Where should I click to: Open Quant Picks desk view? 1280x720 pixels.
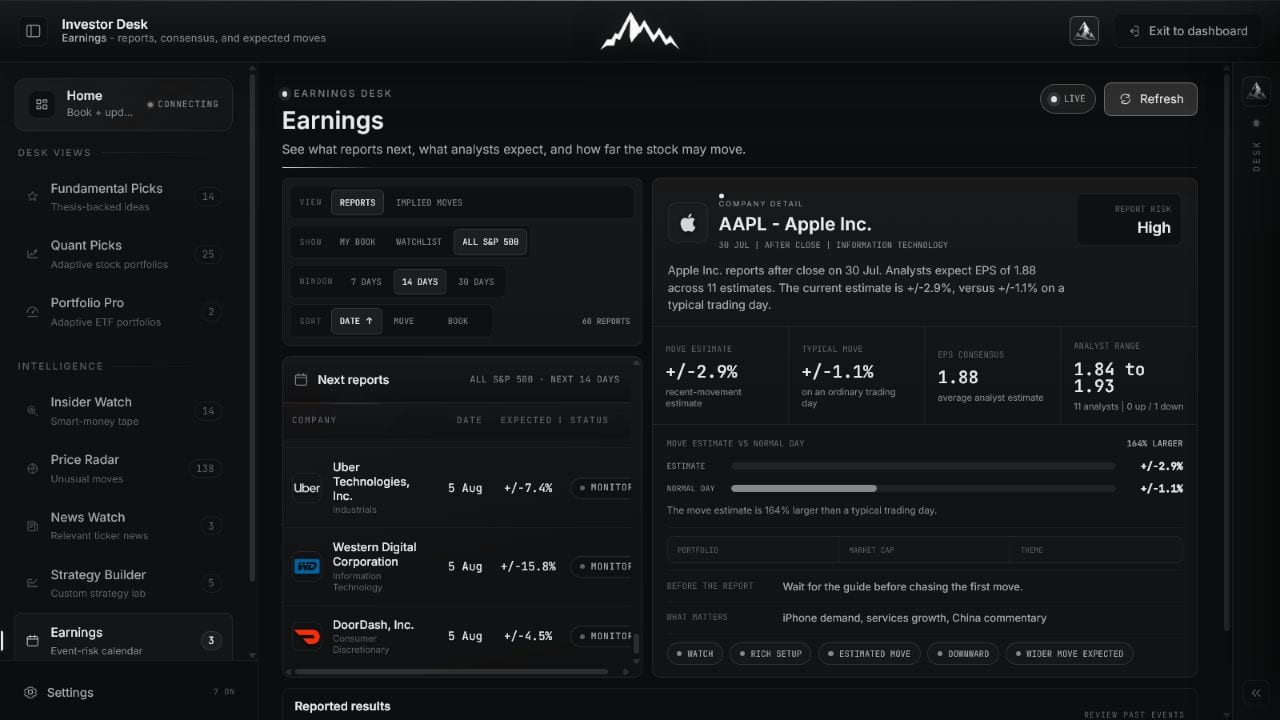(x=123, y=254)
